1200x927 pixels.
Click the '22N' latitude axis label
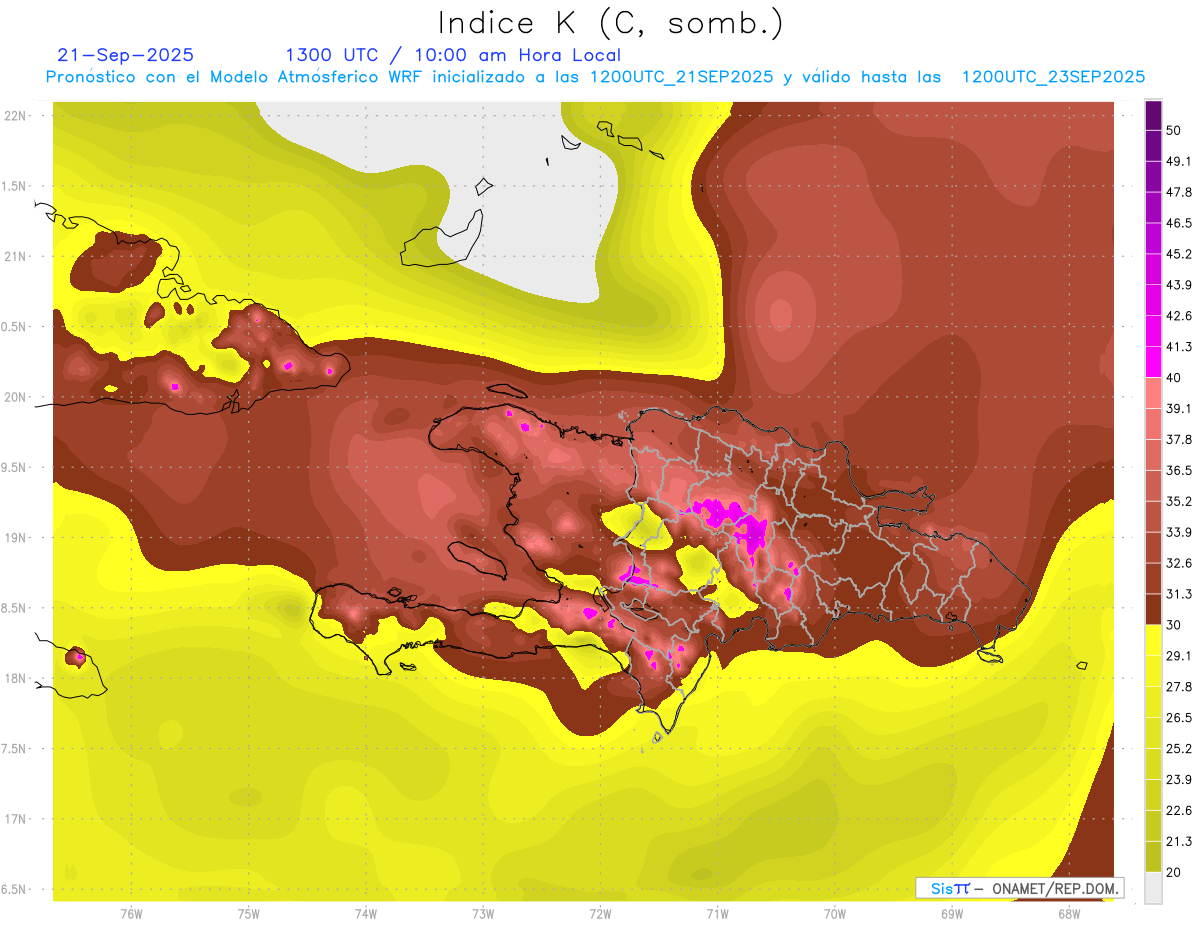pos(17,115)
